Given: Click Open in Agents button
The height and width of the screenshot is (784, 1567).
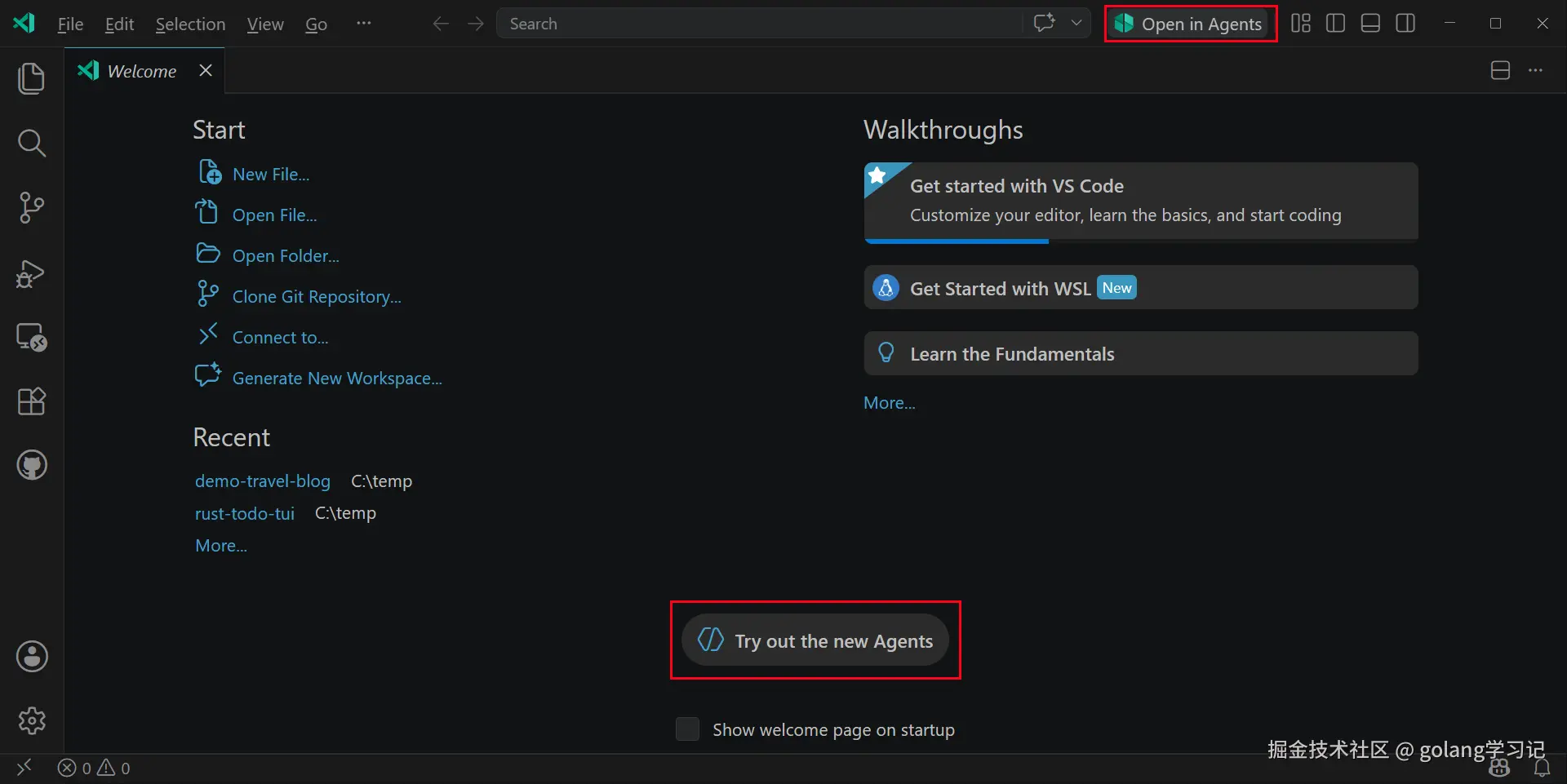Looking at the screenshot, I should coord(1191,24).
